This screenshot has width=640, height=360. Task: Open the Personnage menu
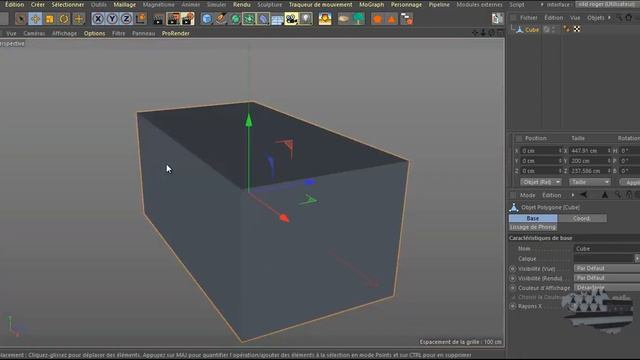point(406,4)
